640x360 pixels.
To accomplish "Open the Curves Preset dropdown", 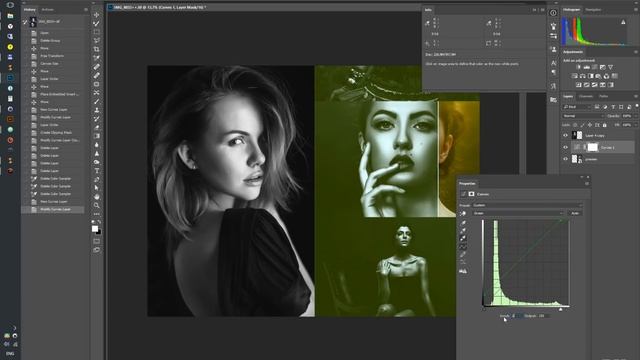I will coord(527,205).
